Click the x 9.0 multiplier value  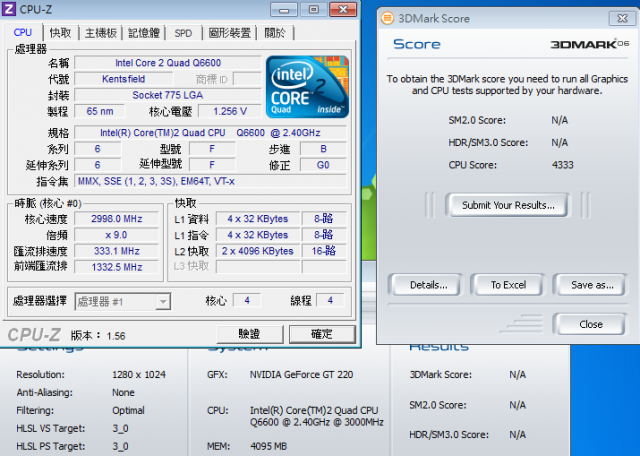[117, 235]
